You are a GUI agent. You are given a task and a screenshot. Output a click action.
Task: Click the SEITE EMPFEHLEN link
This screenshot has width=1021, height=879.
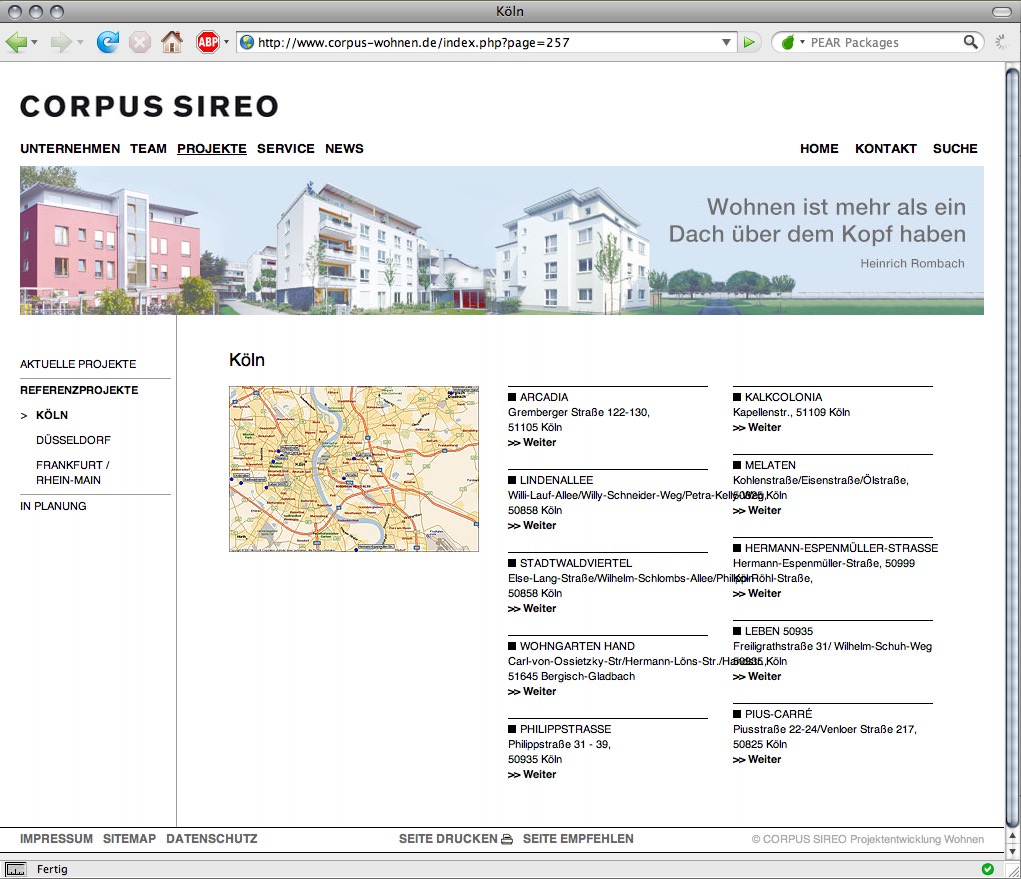[578, 839]
